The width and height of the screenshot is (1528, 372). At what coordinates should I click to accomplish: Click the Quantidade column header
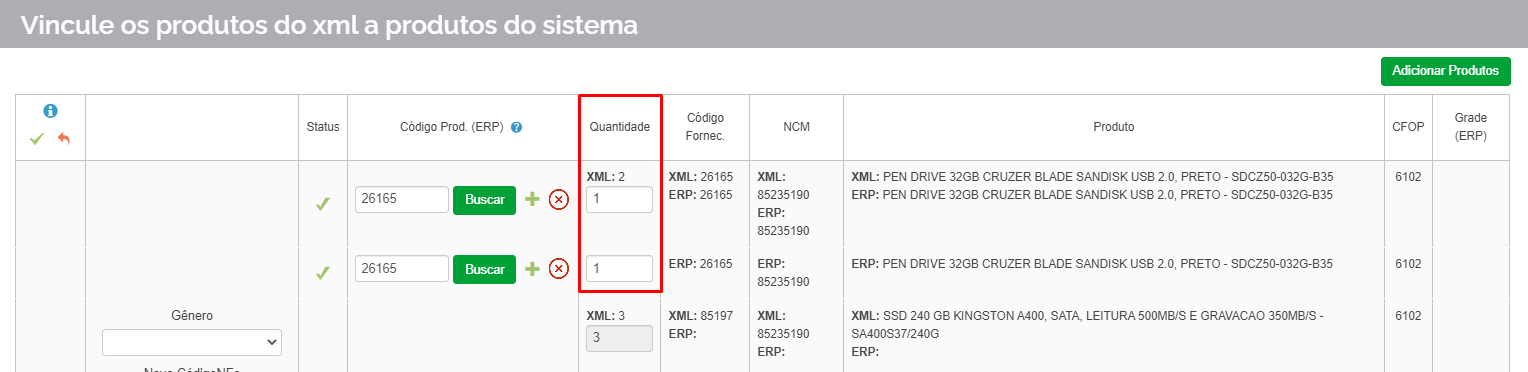point(620,127)
